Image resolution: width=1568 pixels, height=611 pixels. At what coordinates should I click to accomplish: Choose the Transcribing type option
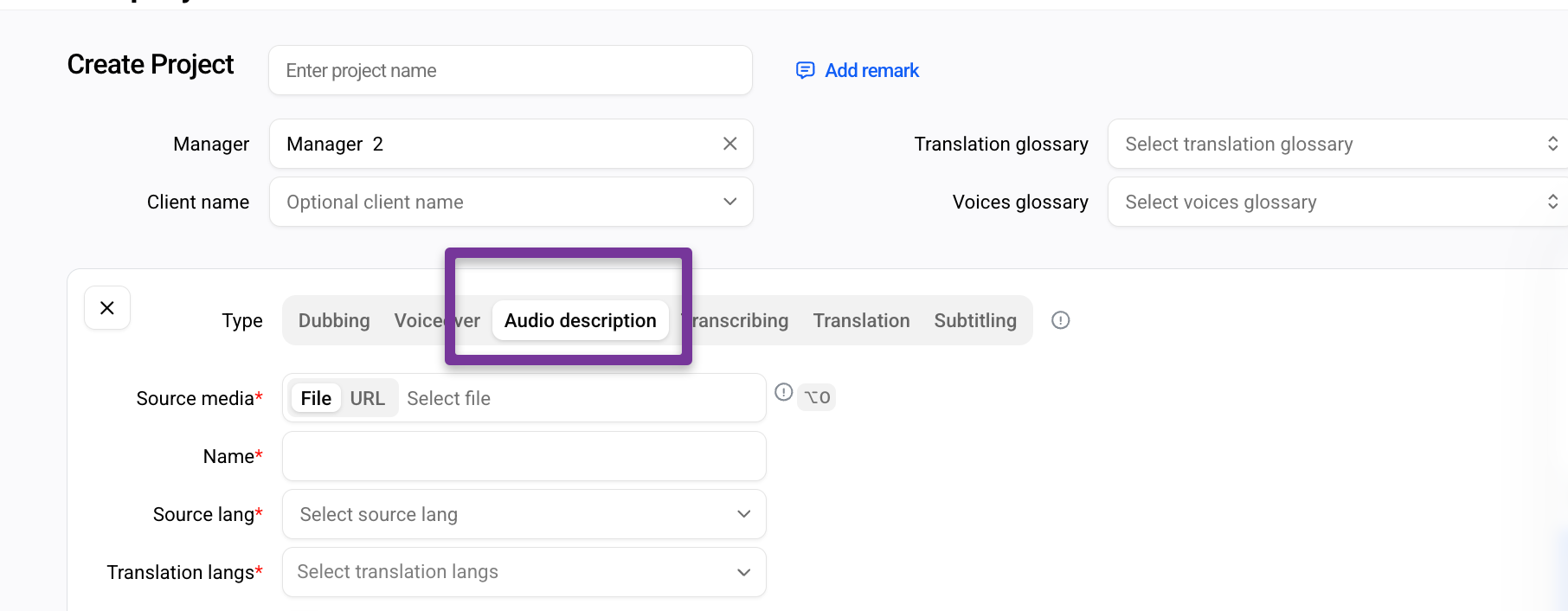738,320
